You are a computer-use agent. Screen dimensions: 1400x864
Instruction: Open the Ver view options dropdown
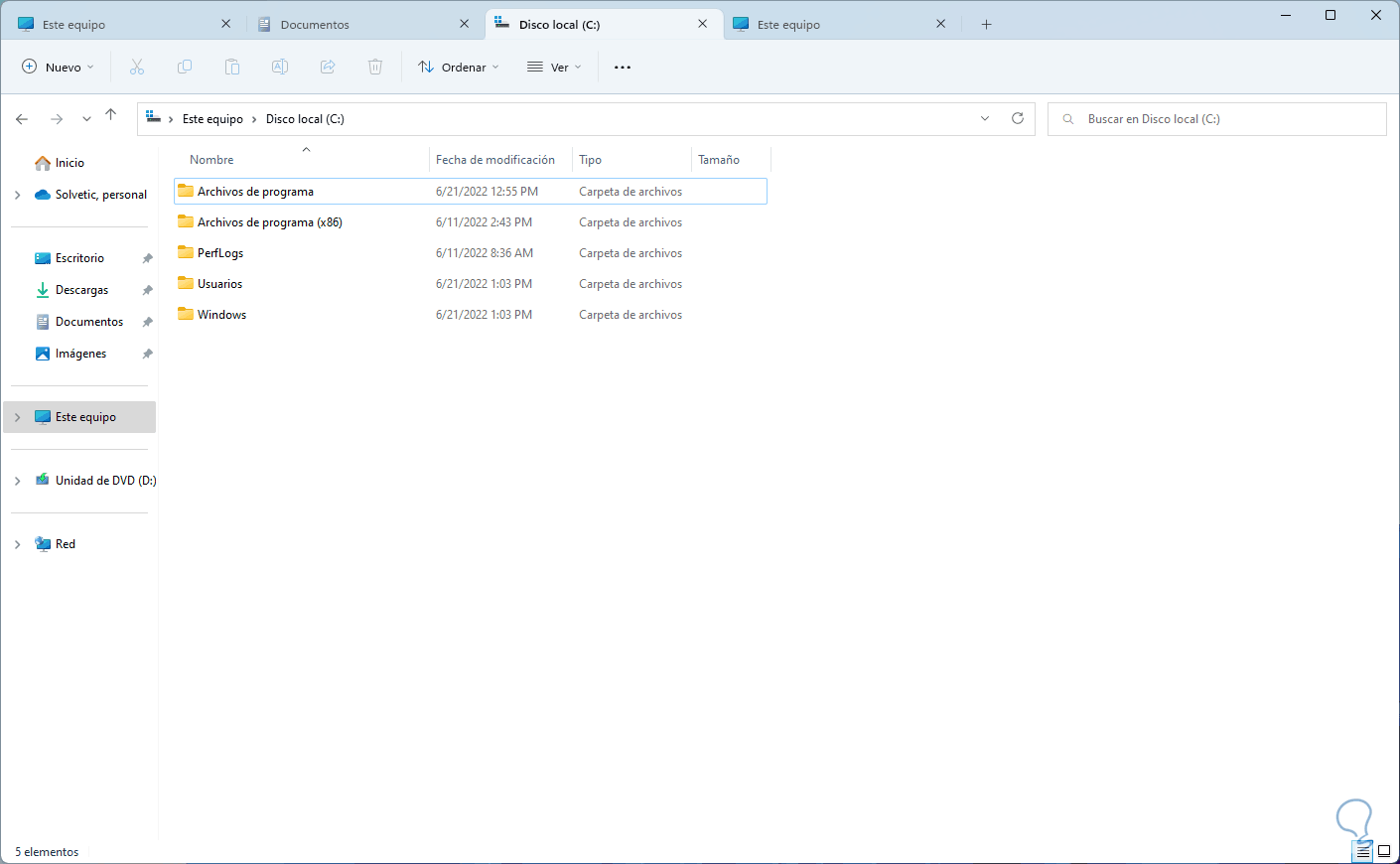click(x=554, y=68)
